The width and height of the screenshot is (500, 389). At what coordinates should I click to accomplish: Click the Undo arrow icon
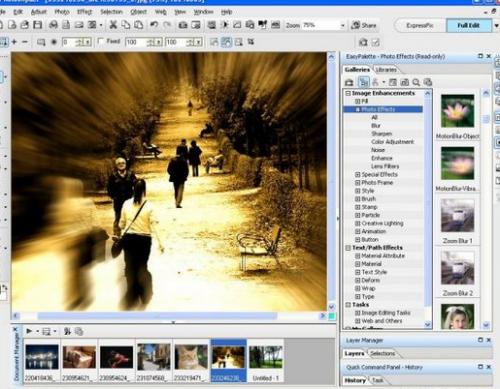click(154, 25)
